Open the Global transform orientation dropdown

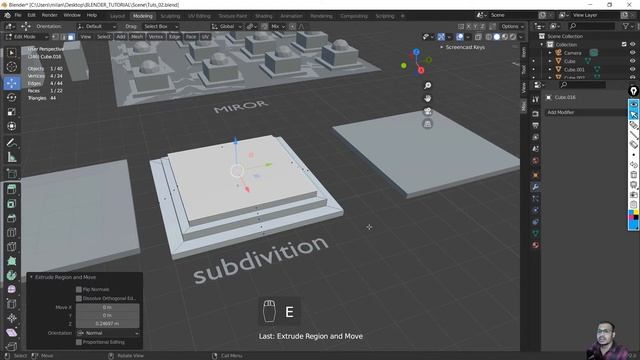click(x=227, y=26)
